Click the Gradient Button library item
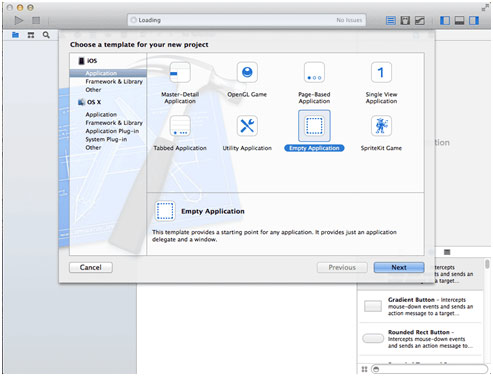The height and width of the screenshot is (376, 493). [420, 306]
